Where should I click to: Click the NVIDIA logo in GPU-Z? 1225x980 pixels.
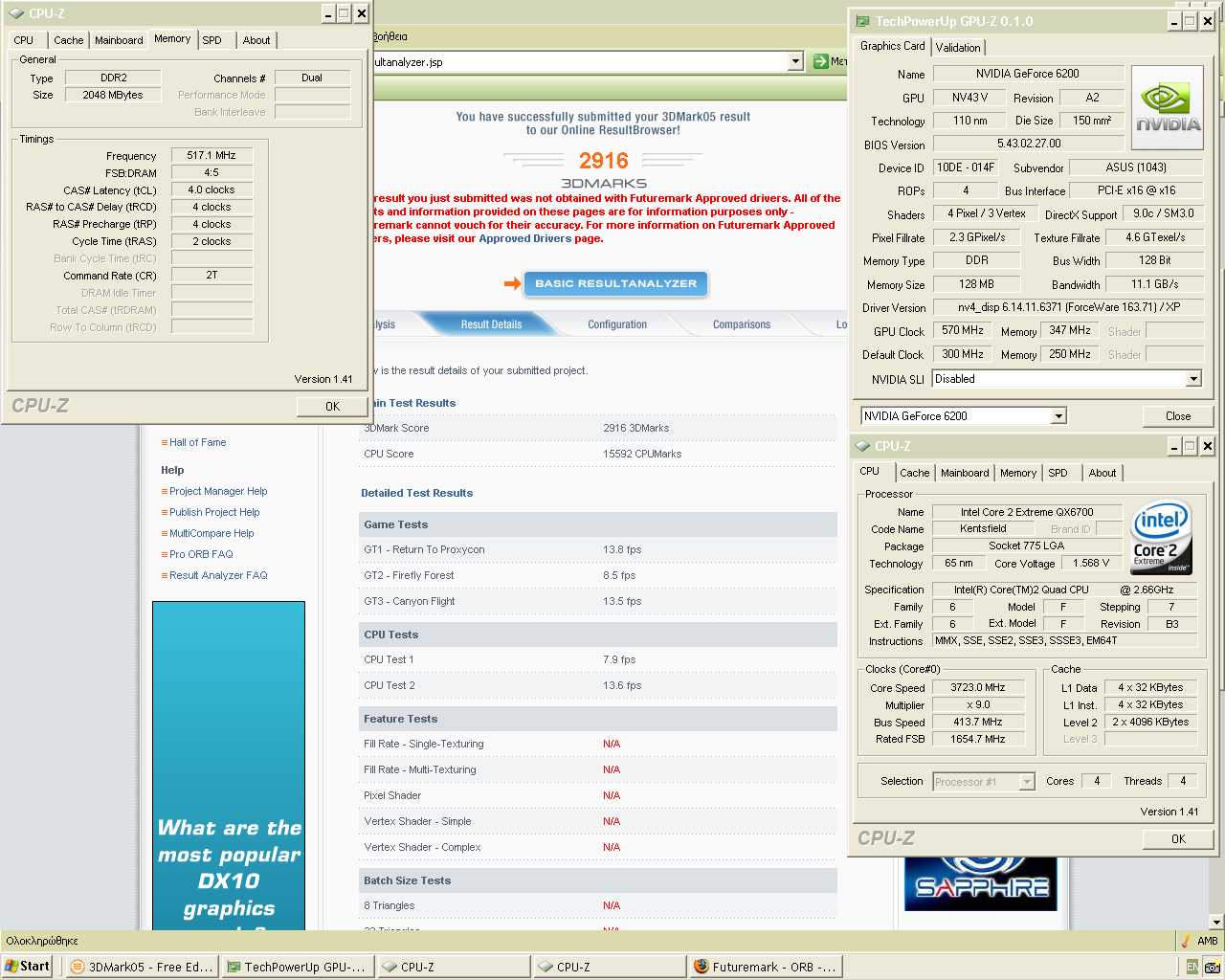pyautogui.click(x=1168, y=108)
